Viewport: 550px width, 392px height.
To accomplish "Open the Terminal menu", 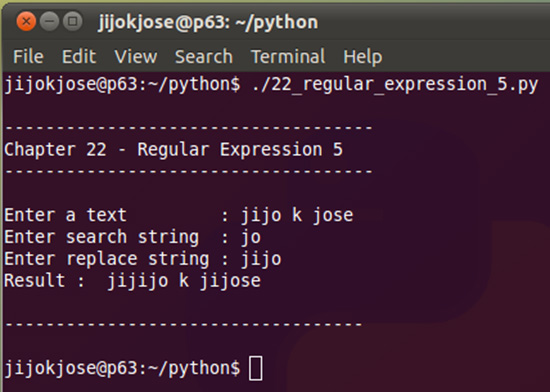I will click(288, 56).
